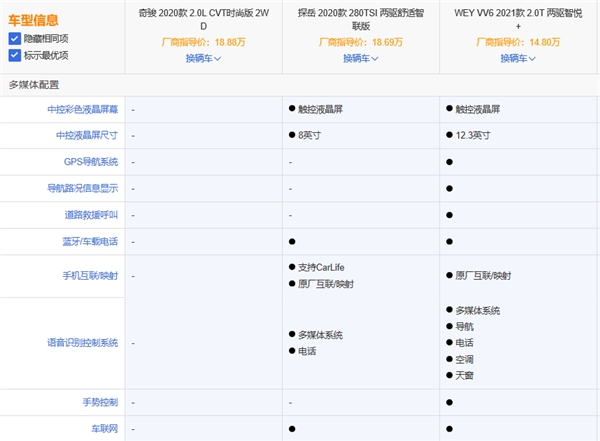Click the 车型信息 heading
This screenshot has height=441, width=600.
(x=33, y=19)
